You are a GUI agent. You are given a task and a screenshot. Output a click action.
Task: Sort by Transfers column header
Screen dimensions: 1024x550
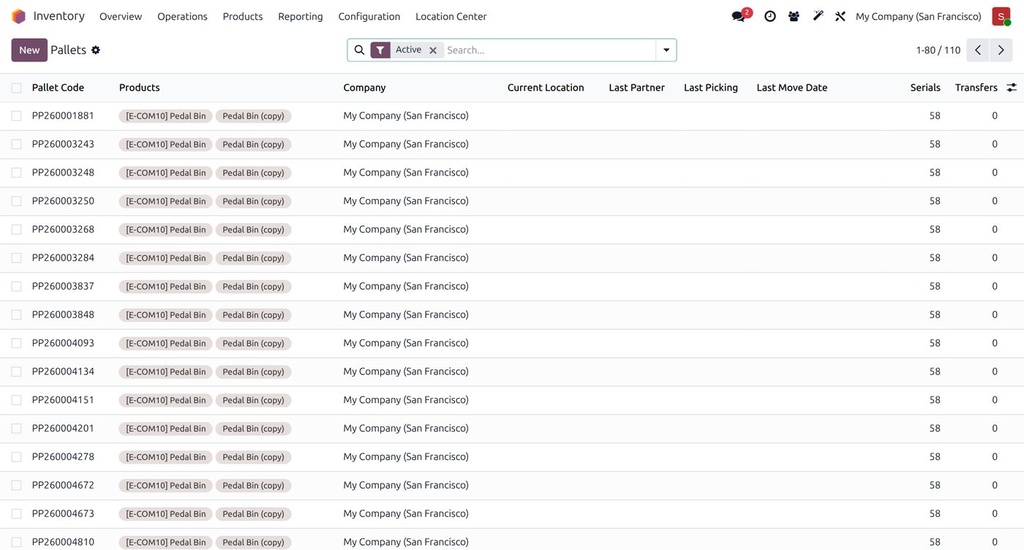pyautogui.click(x=976, y=88)
